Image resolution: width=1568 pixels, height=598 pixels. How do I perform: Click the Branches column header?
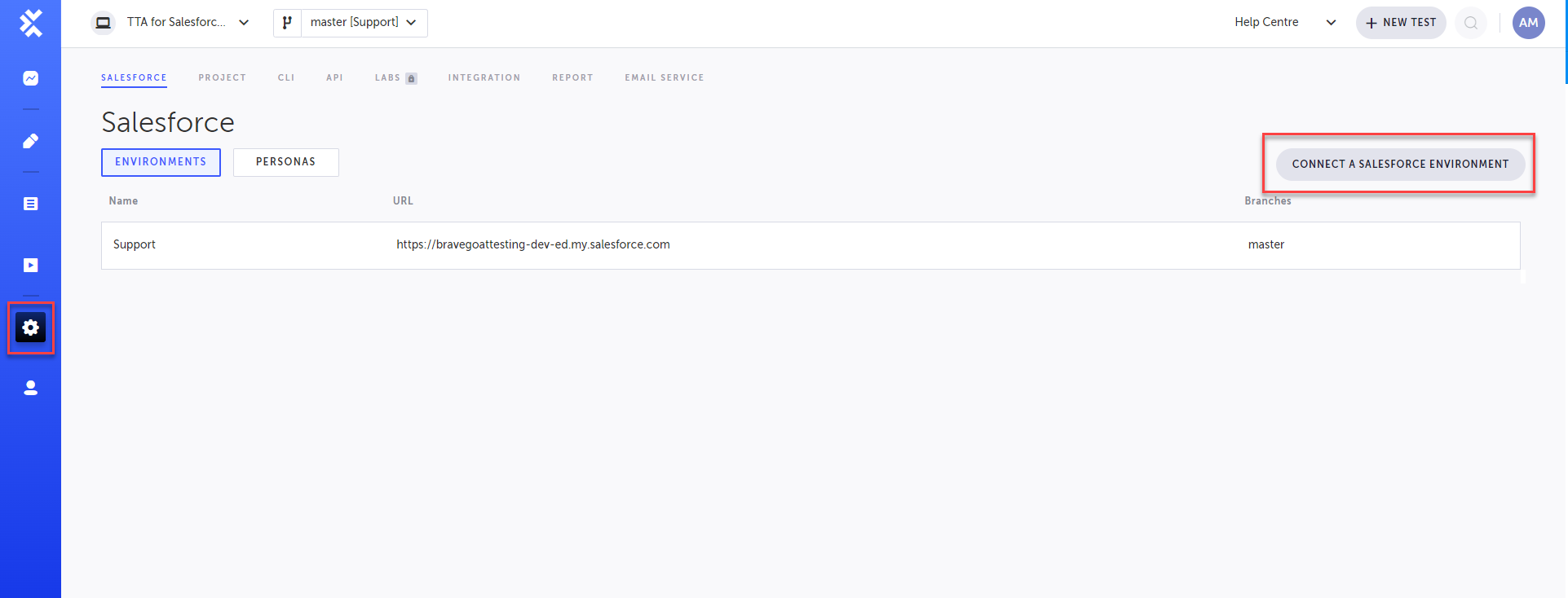[1268, 201]
